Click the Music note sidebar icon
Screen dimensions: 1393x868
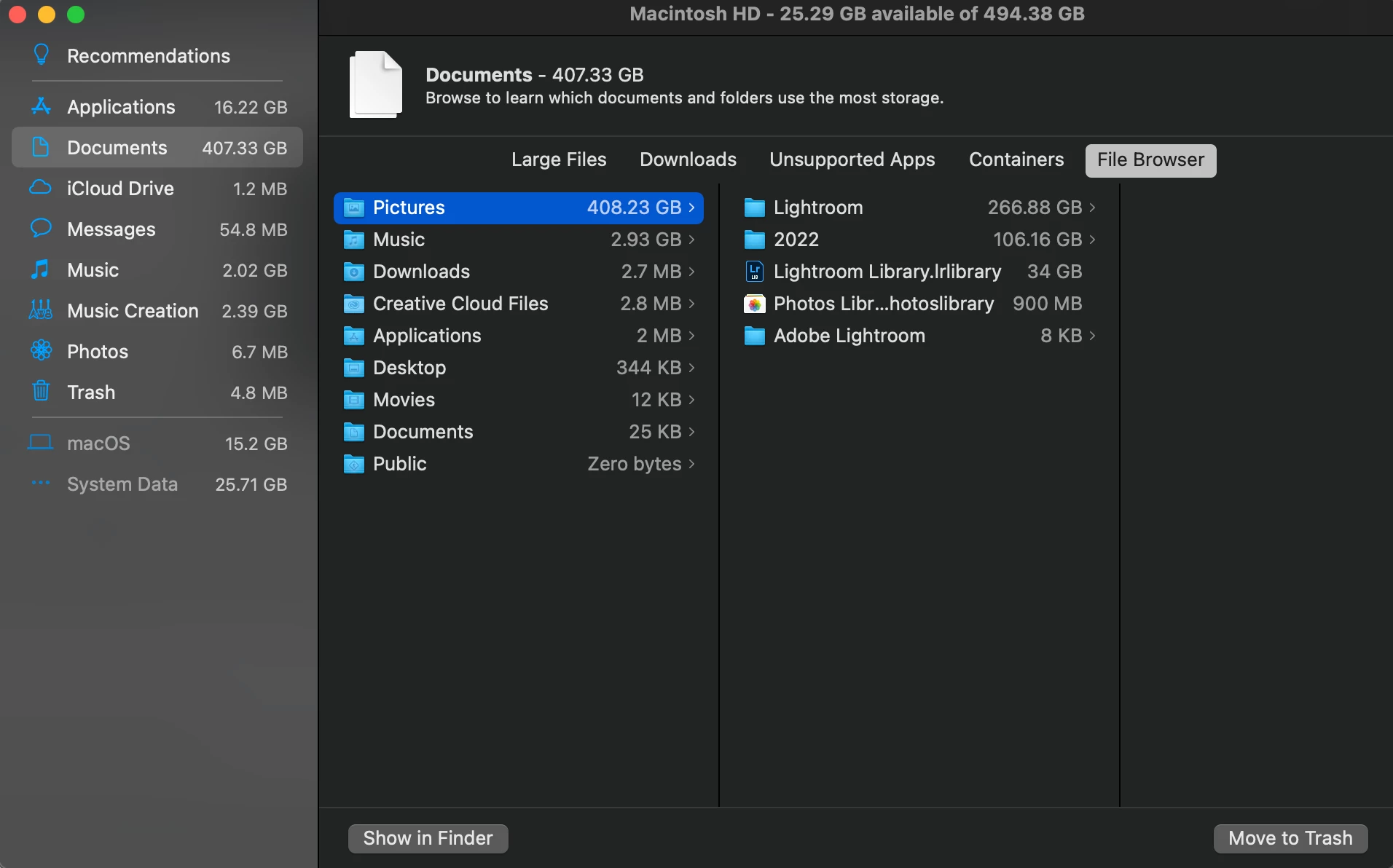(x=40, y=269)
